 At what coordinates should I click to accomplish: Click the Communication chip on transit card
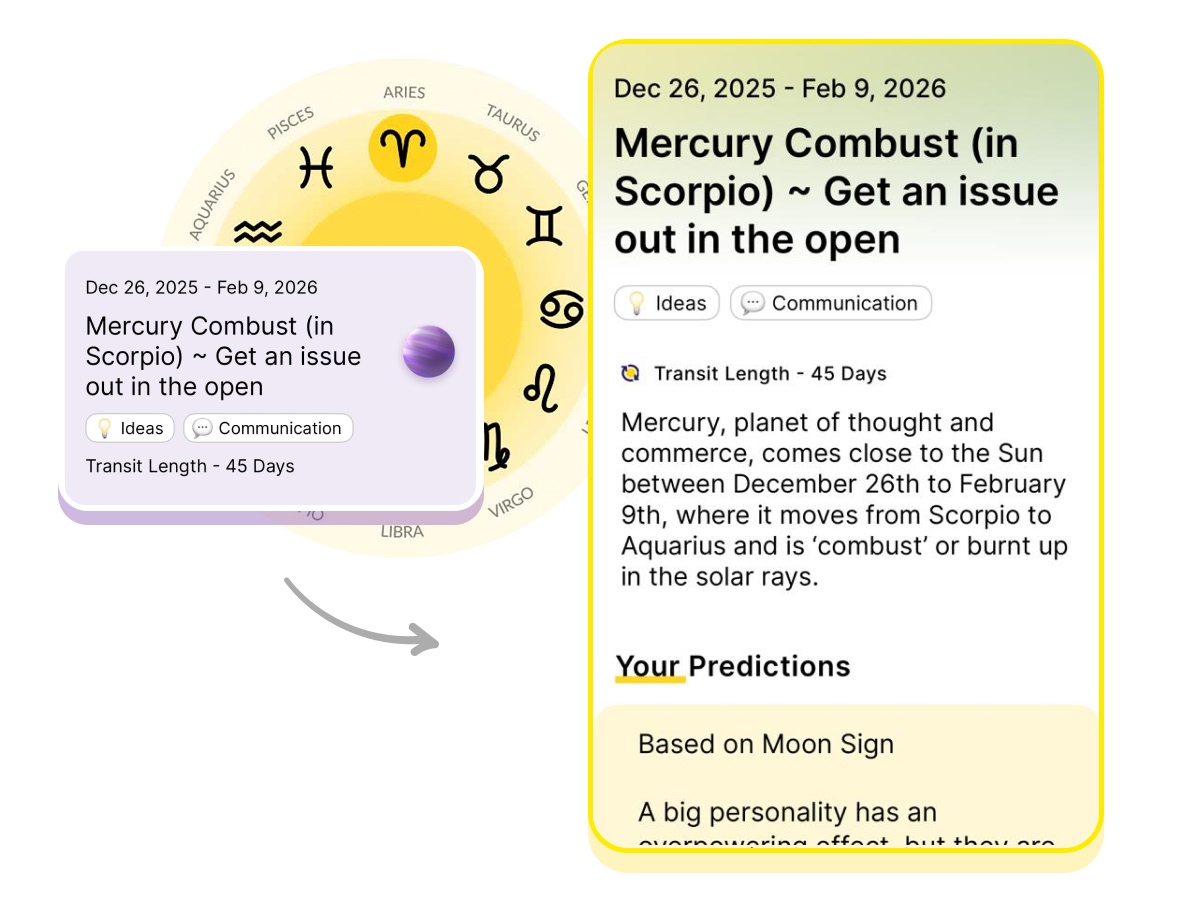tap(268, 428)
